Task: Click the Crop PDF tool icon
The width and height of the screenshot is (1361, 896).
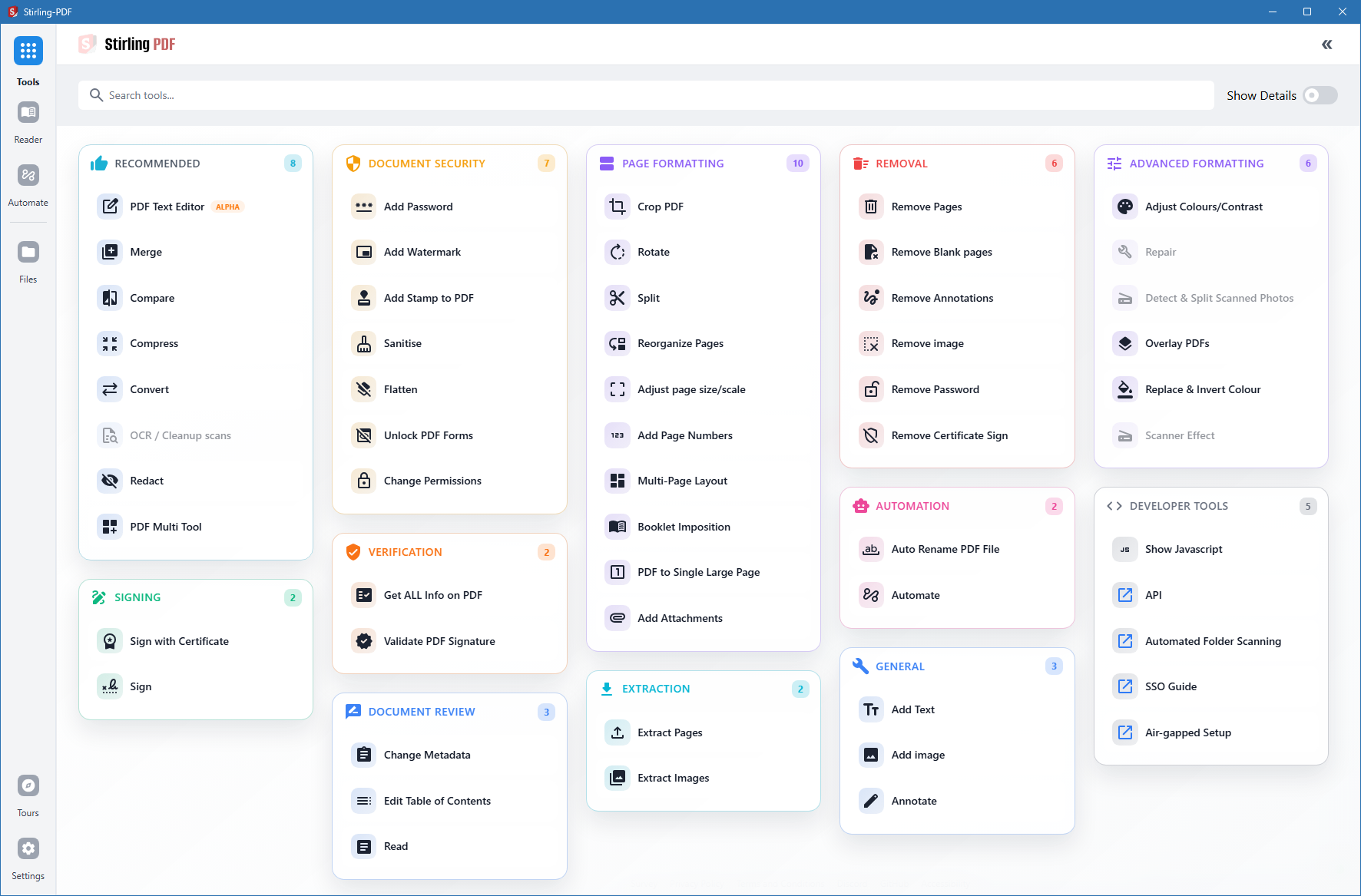Action: (x=617, y=207)
